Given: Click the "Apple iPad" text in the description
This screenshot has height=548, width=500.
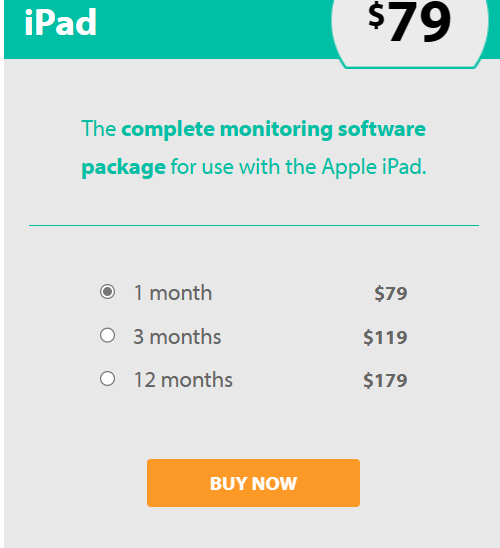Looking at the screenshot, I should click(x=374, y=166).
